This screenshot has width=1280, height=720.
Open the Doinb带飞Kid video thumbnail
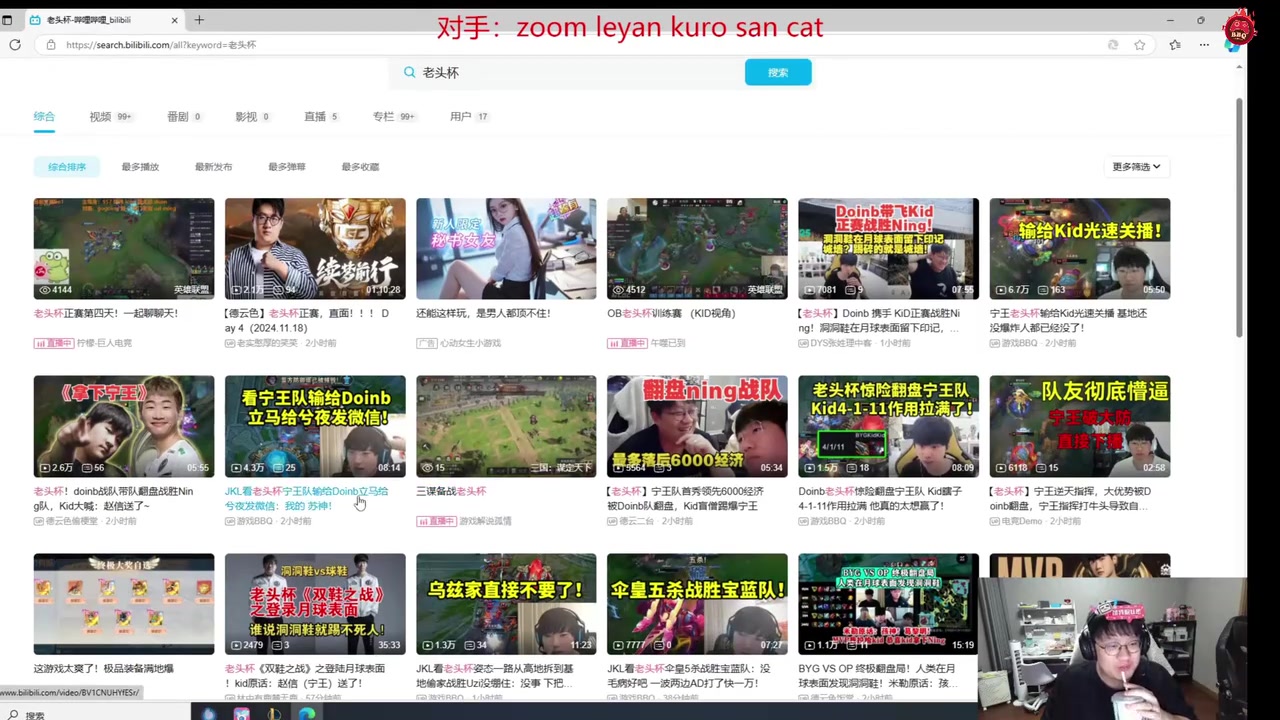click(x=888, y=248)
